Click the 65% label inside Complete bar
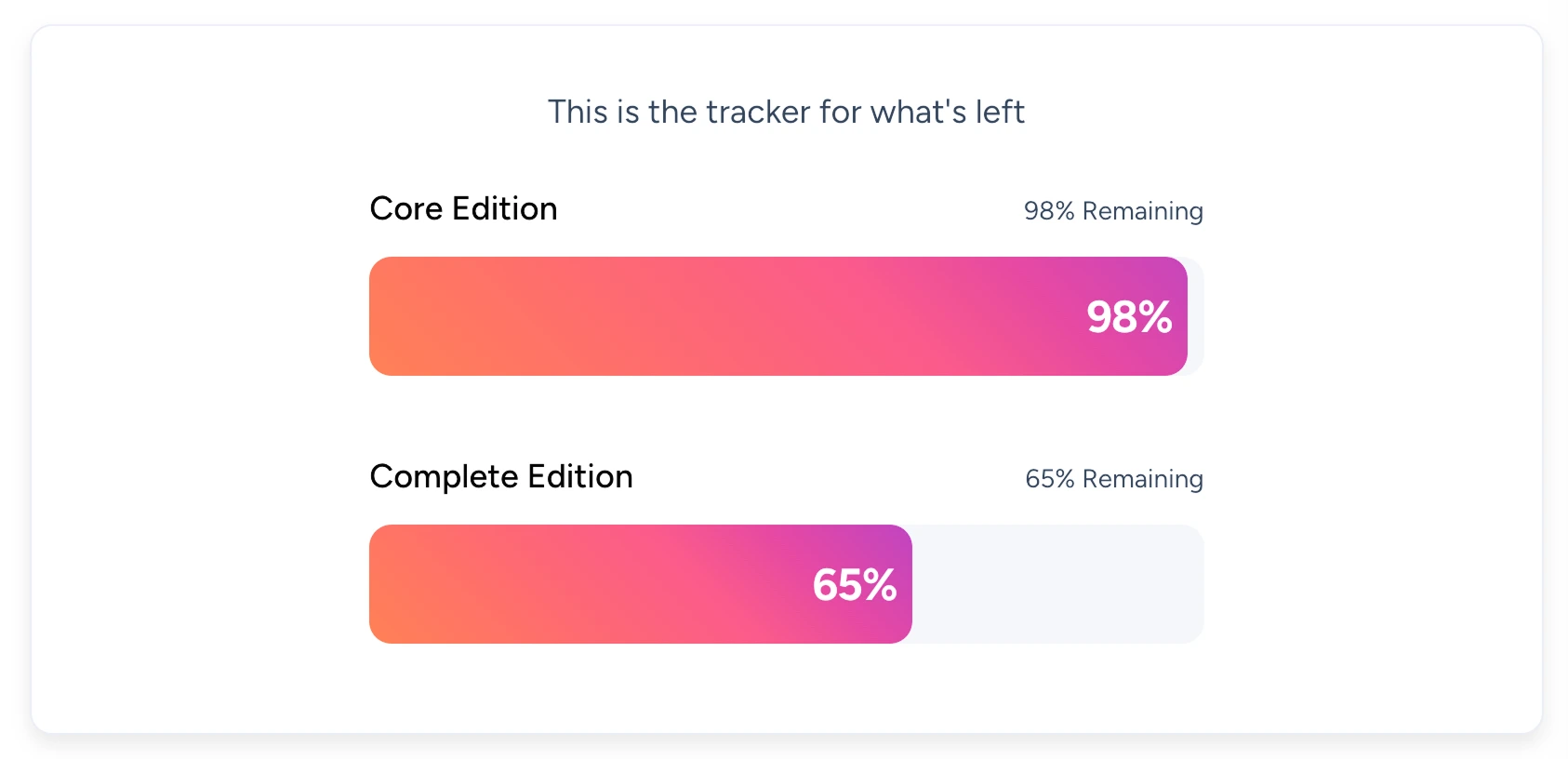1568x759 pixels. 854,585
